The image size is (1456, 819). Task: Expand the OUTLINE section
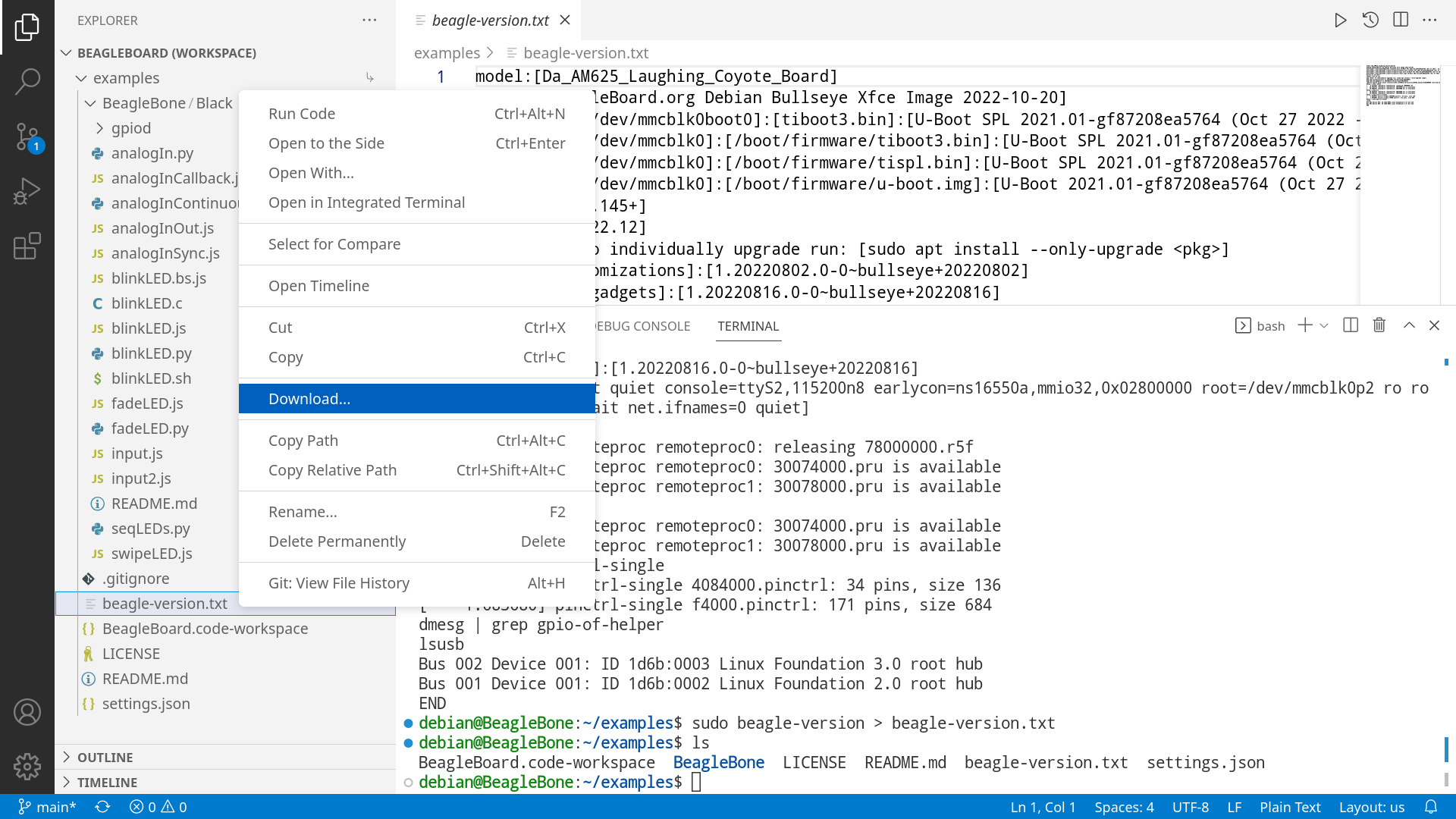pyautogui.click(x=105, y=757)
